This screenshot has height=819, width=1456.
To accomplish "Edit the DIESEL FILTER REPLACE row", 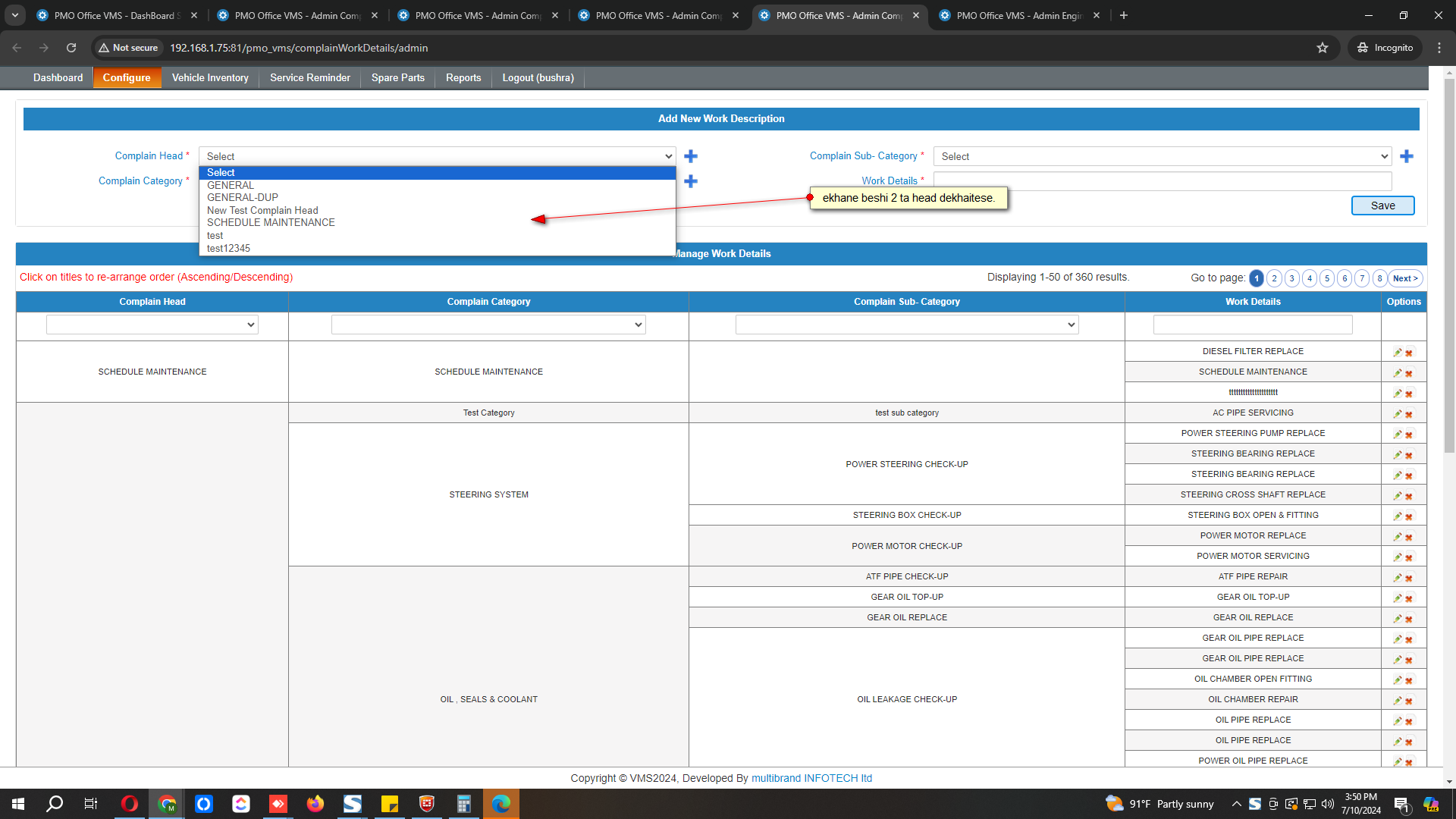I will click(x=1397, y=353).
